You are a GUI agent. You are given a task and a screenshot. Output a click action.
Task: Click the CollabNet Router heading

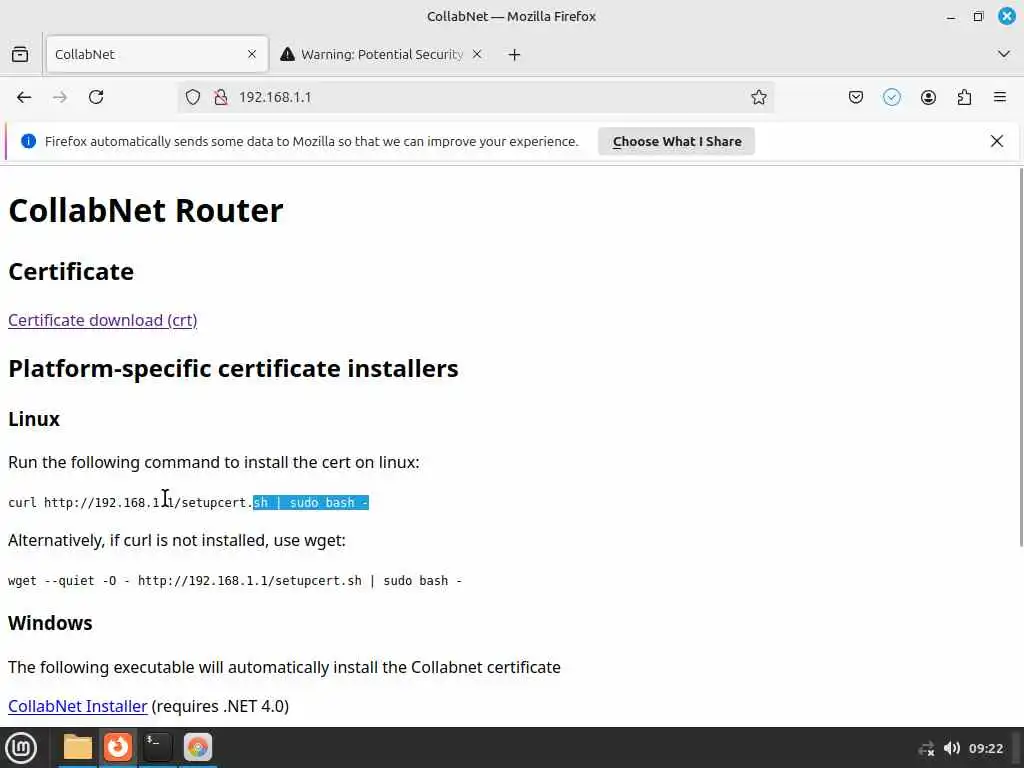click(x=146, y=210)
